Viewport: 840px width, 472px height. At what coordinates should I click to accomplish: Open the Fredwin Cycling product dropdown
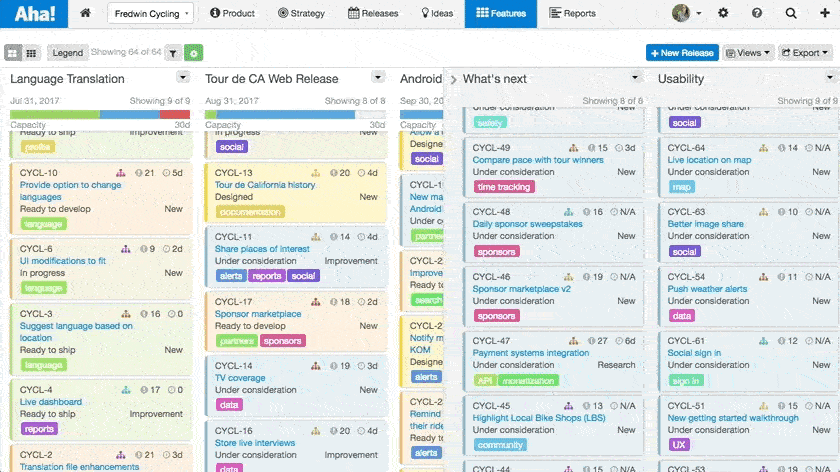[150, 13]
